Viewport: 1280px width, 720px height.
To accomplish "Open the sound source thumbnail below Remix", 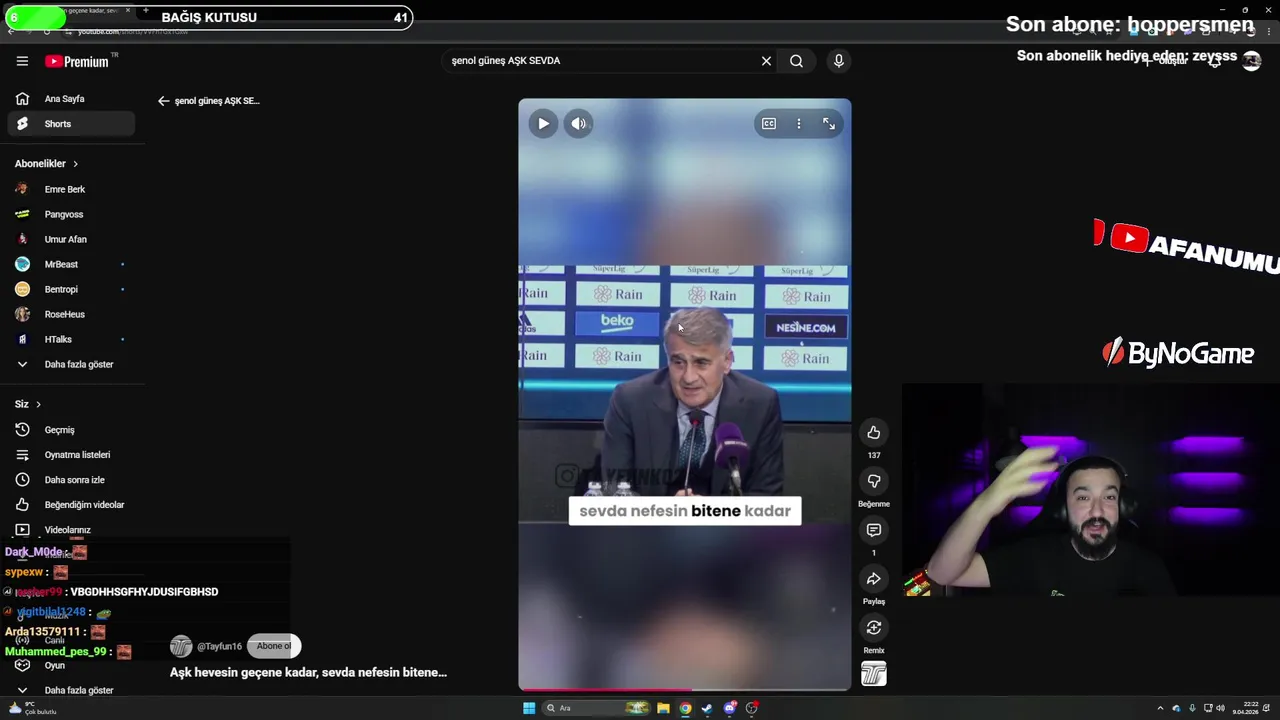I will 874,675.
